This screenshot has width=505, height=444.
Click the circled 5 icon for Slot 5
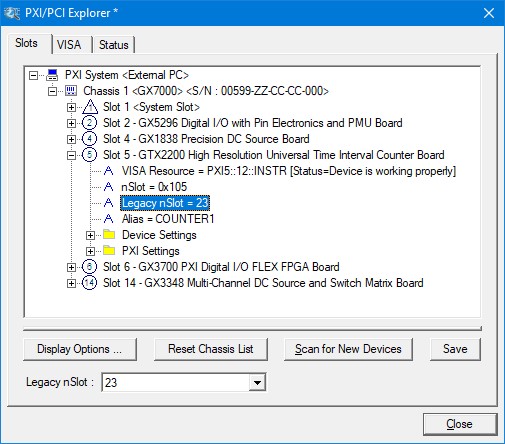pyautogui.click(x=89, y=155)
